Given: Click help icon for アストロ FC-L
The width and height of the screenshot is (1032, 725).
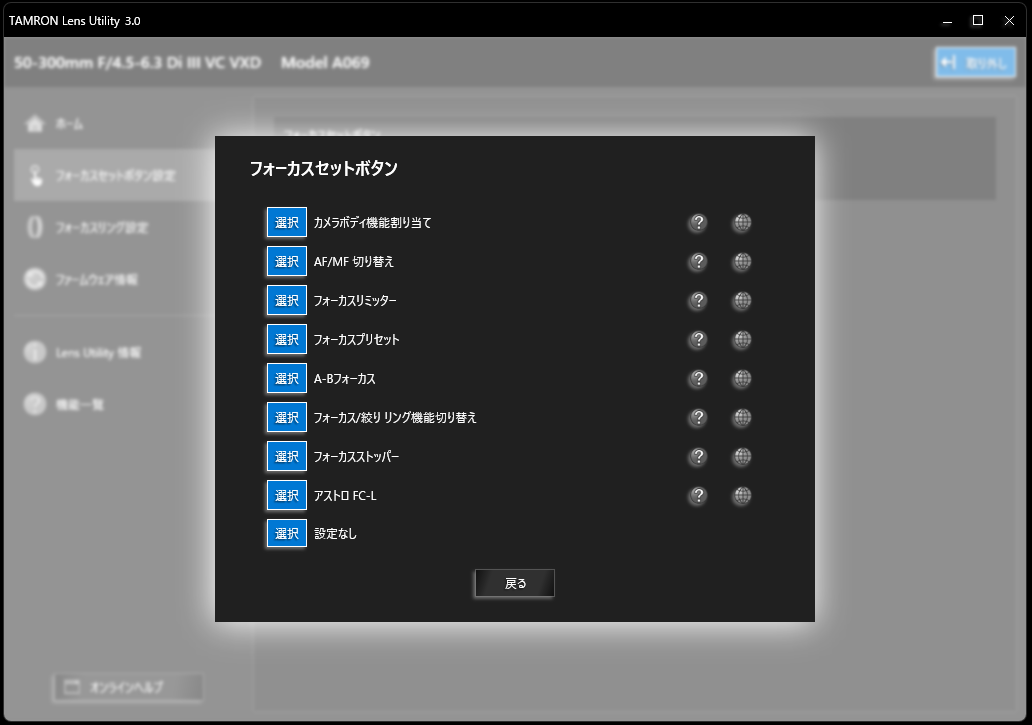Looking at the screenshot, I should point(698,496).
